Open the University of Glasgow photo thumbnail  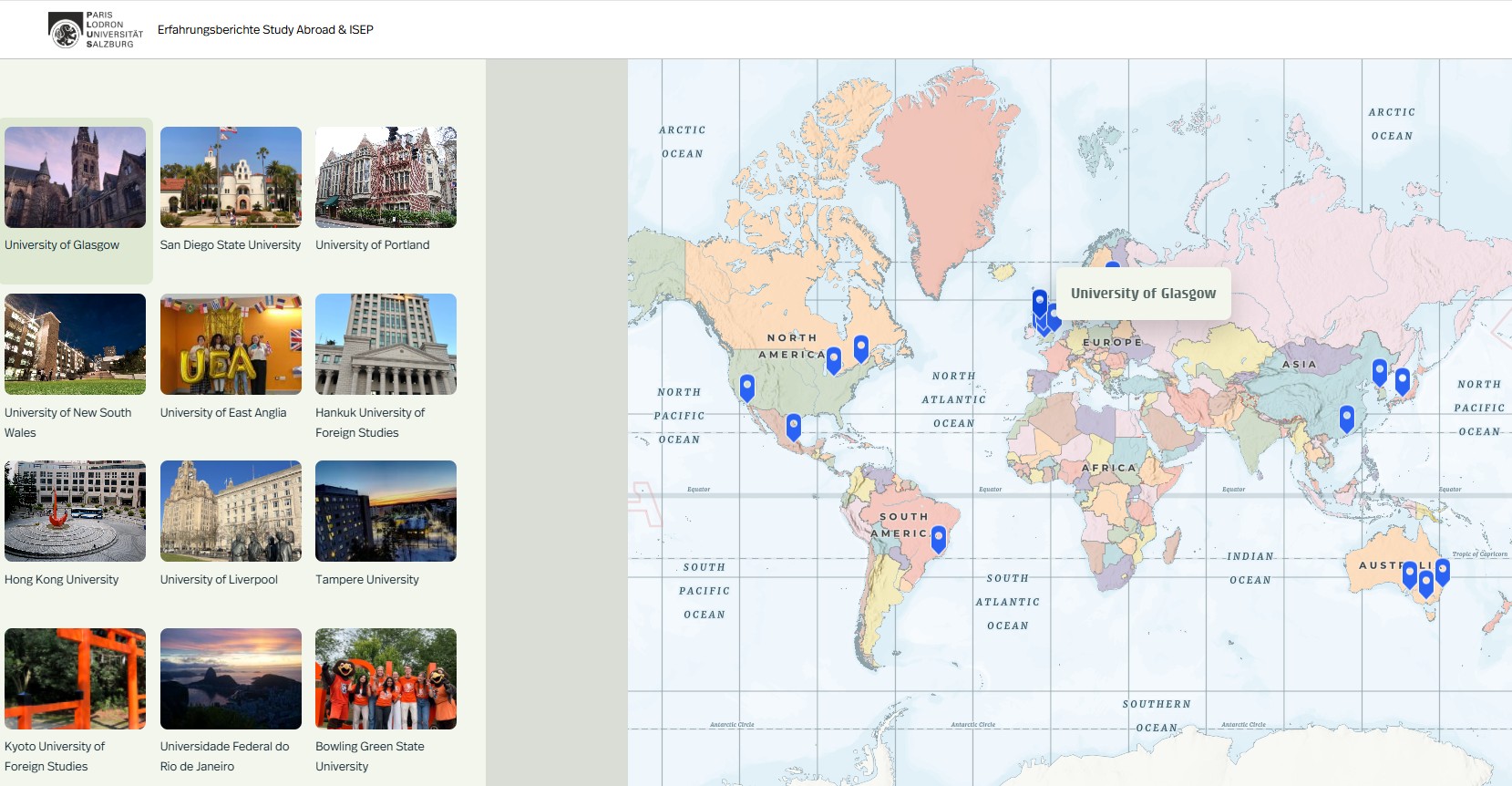tap(75, 177)
